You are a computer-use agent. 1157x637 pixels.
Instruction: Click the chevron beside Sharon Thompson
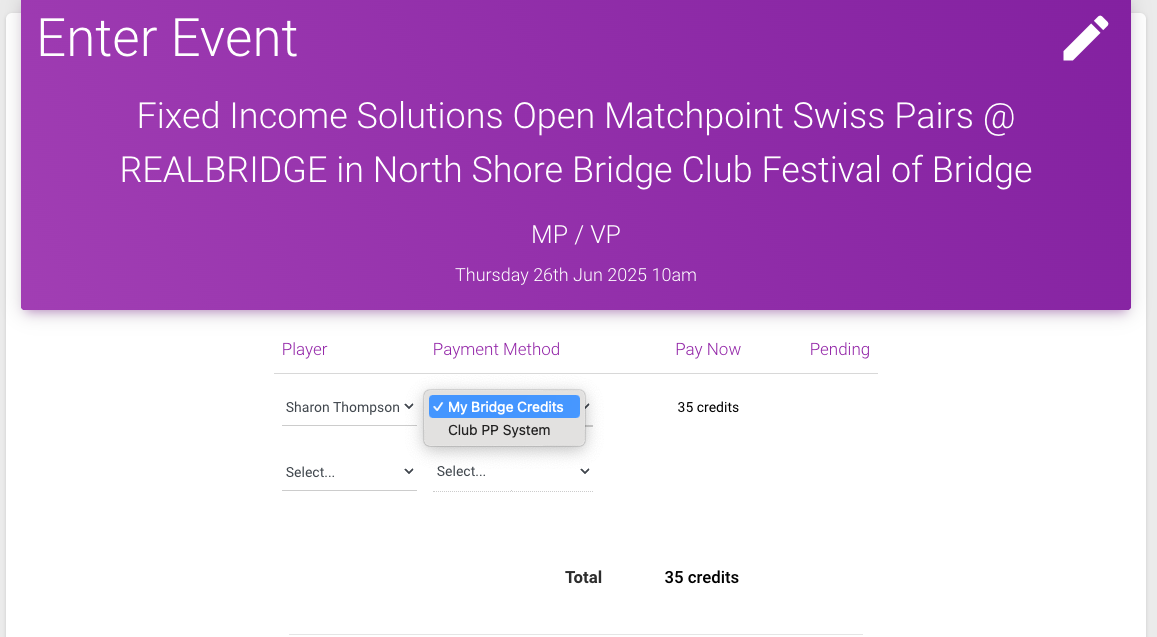tap(408, 407)
